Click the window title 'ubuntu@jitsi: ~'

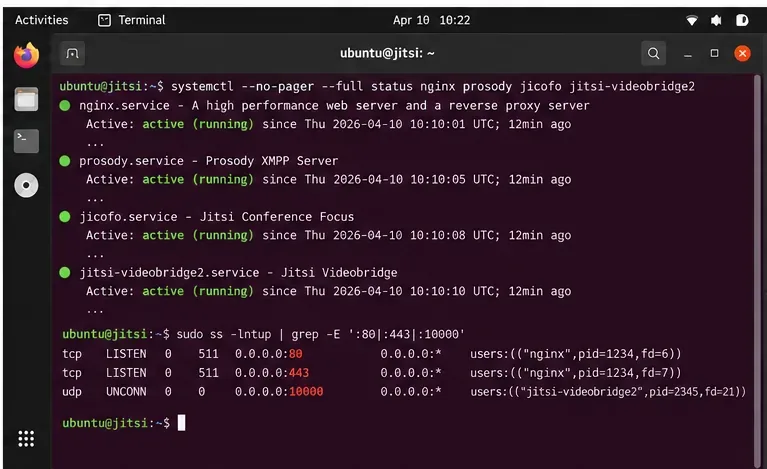point(387,53)
